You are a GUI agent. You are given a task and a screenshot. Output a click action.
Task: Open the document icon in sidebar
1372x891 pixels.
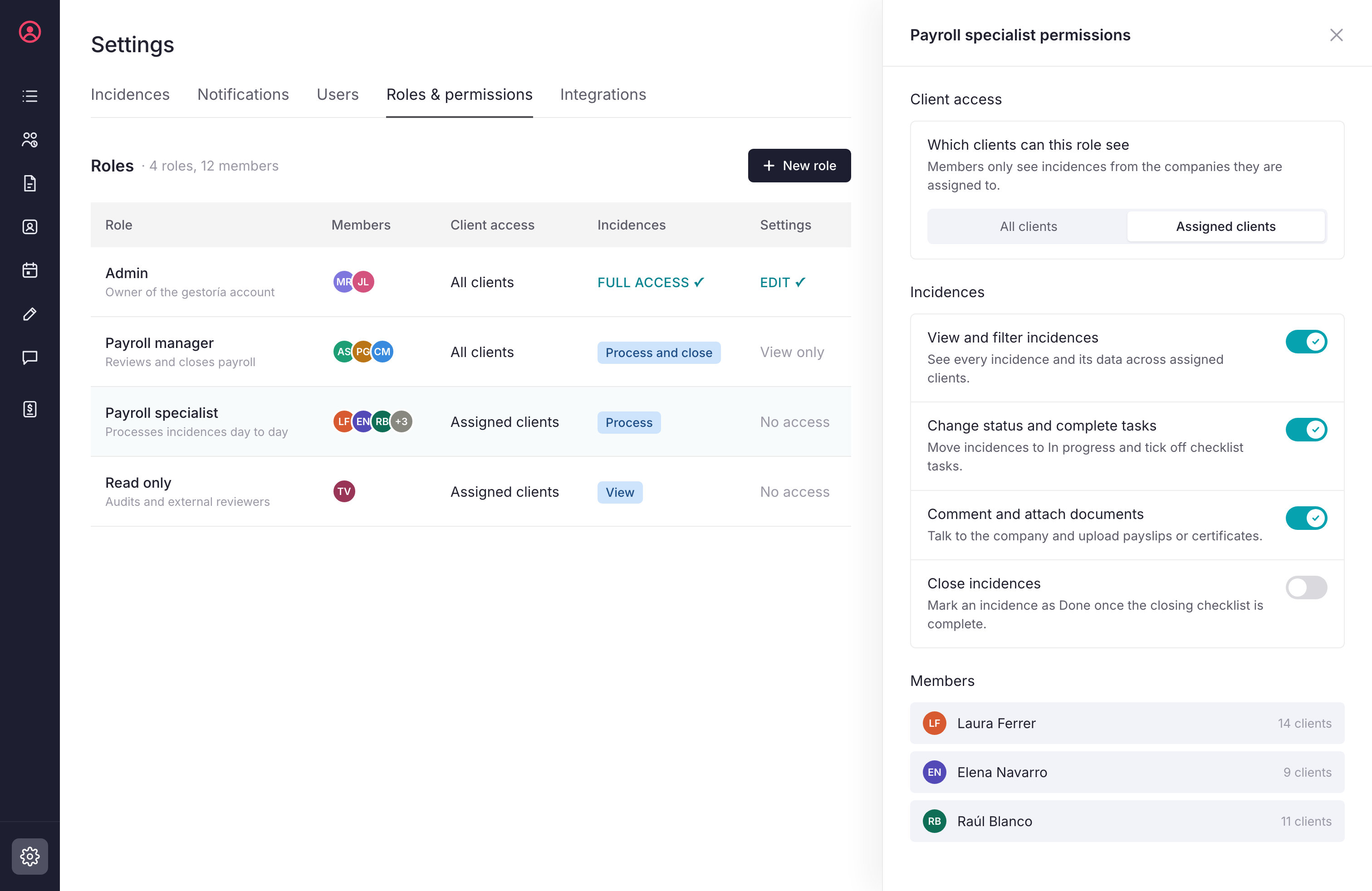click(x=30, y=183)
